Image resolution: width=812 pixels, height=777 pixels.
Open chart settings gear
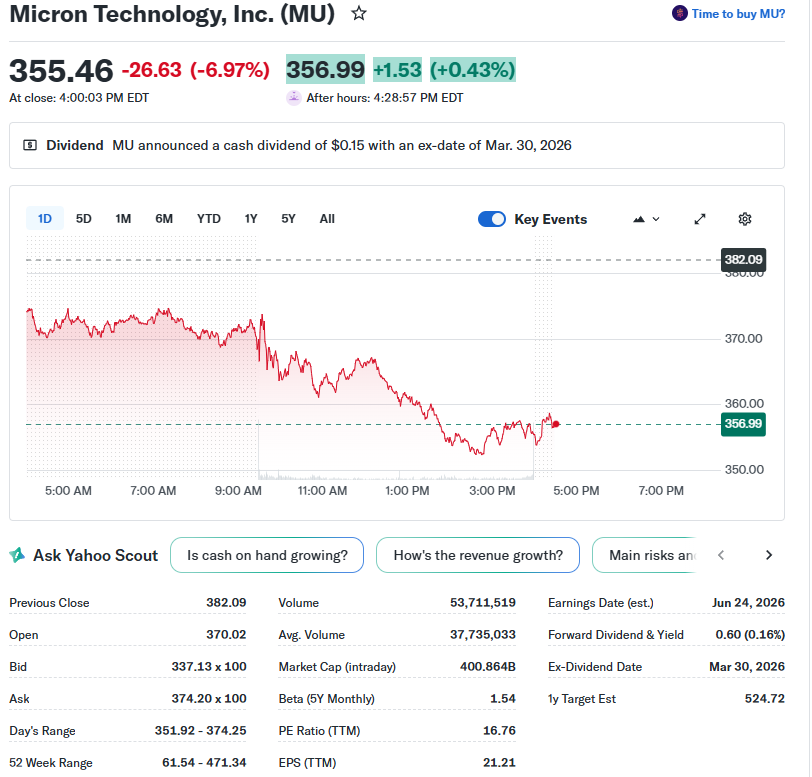pyautogui.click(x=745, y=219)
